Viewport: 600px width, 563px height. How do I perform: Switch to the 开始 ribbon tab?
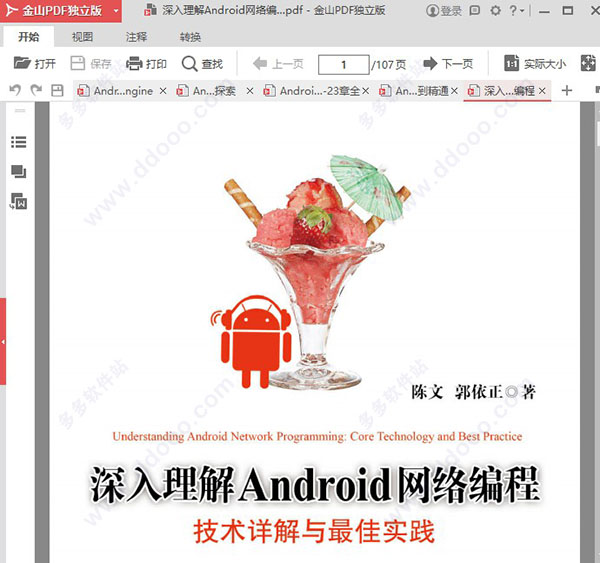(29, 37)
